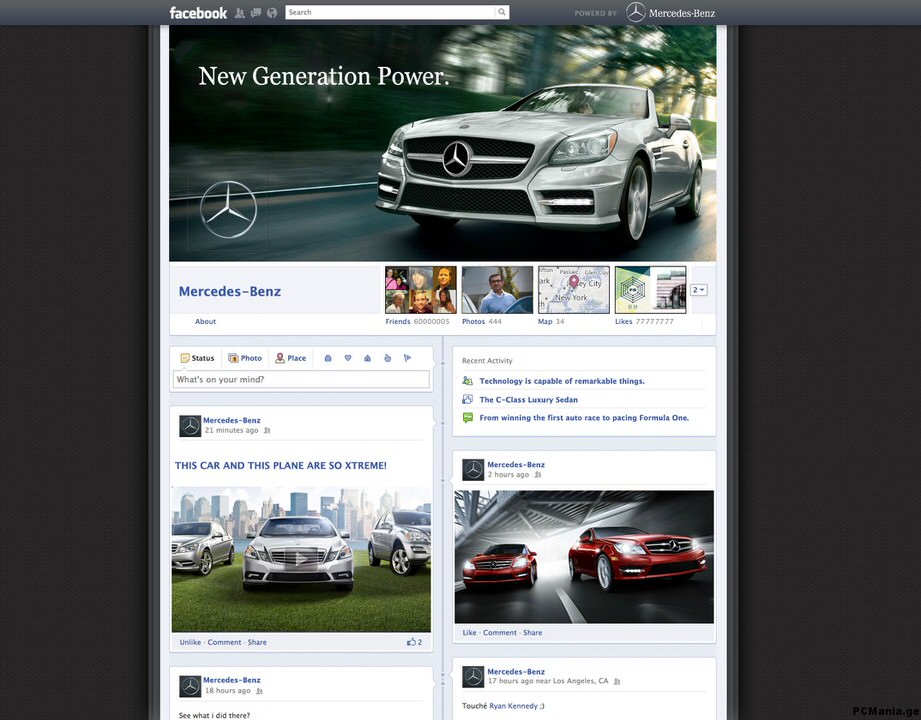Open the Friends thumbnail collage
Viewport: 921px width, 720px height.
(x=421, y=290)
